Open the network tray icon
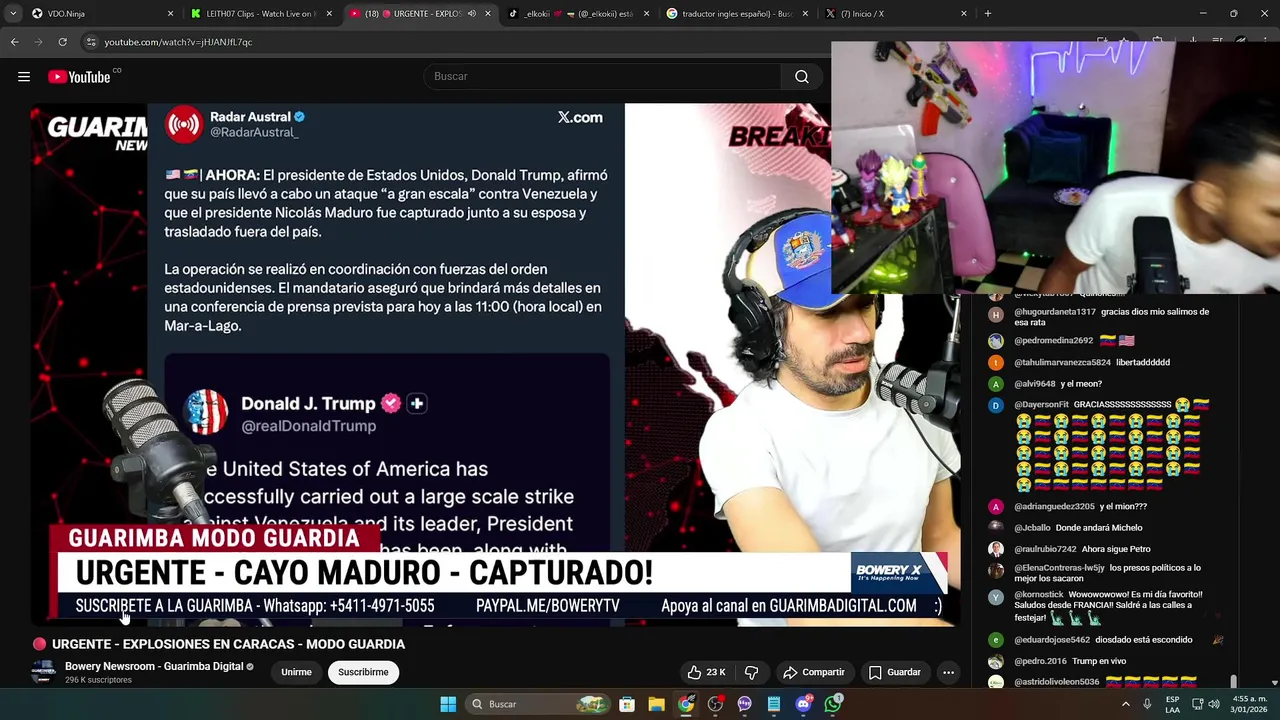 click(x=1198, y=704)
